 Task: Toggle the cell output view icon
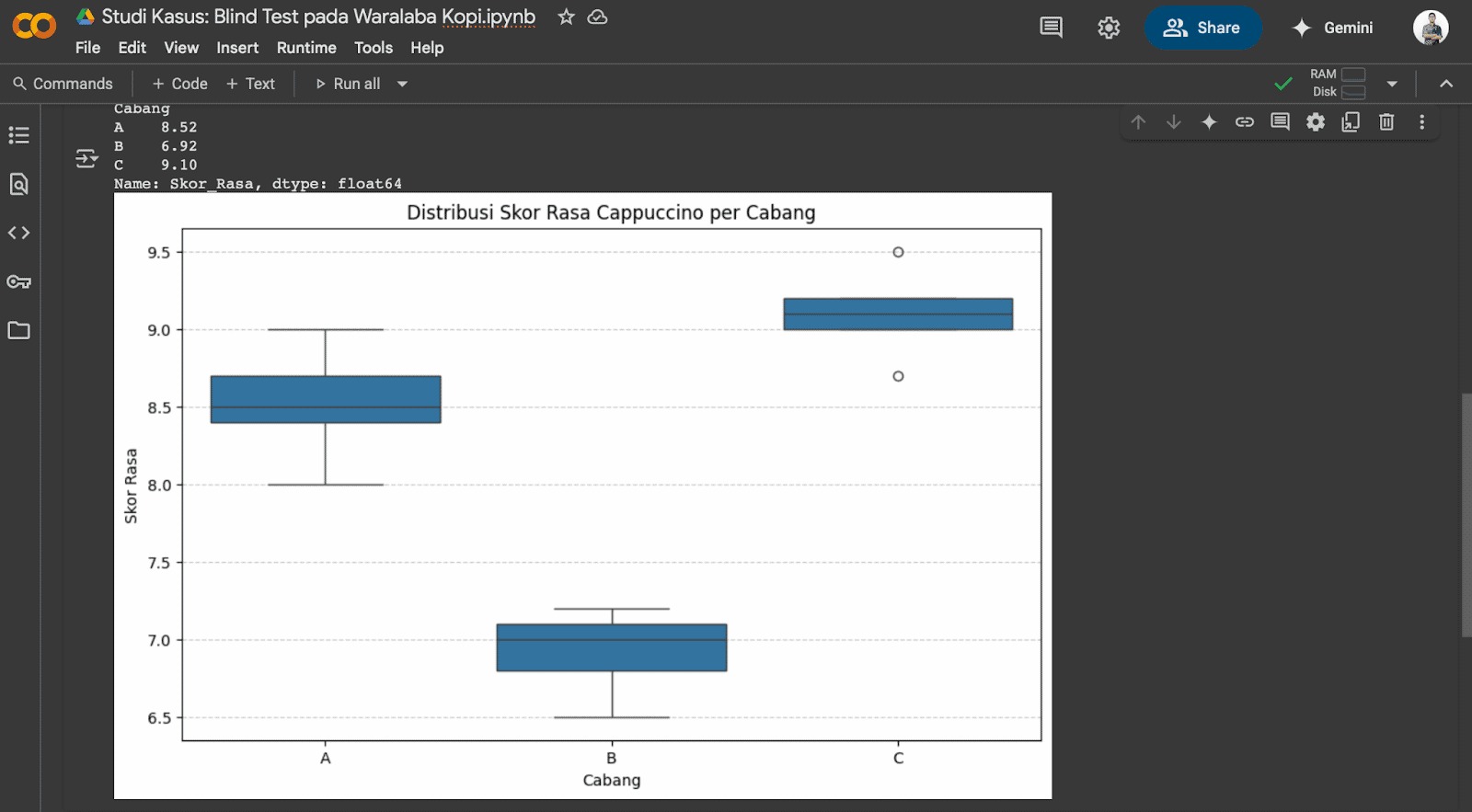[x=86, y=159]
